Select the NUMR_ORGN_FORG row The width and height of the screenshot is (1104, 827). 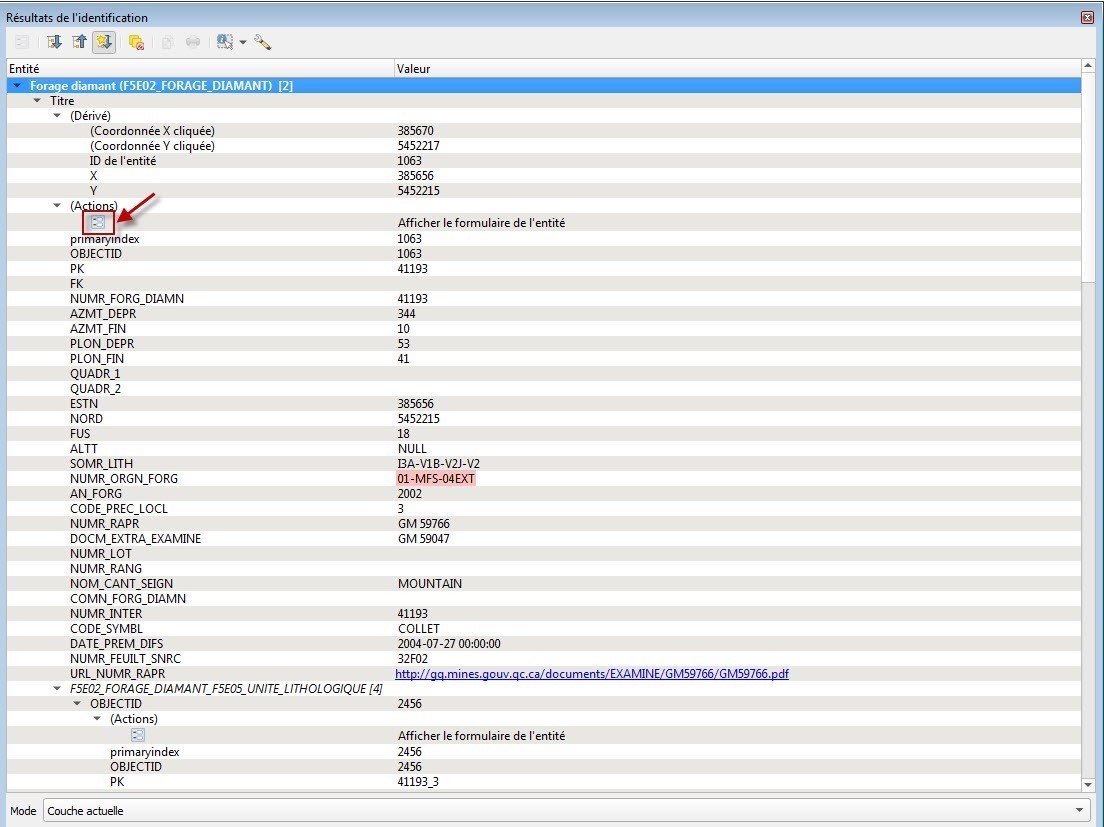(x=544, y=479)
